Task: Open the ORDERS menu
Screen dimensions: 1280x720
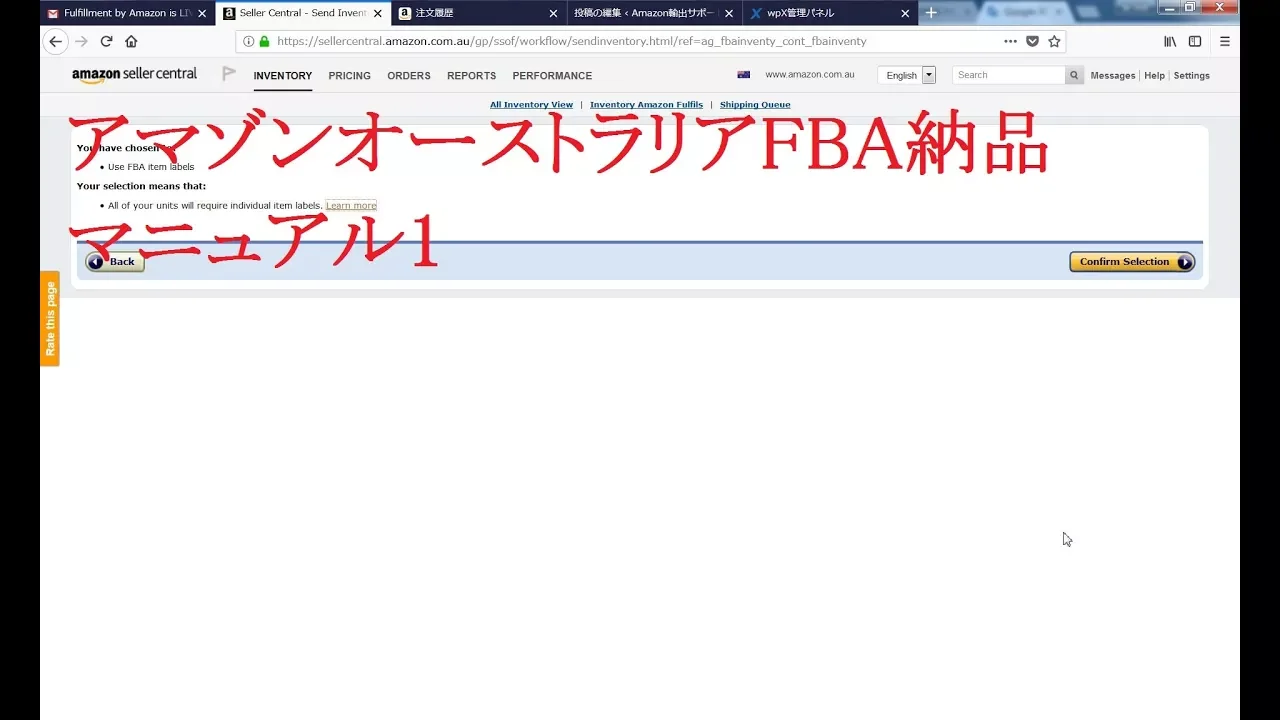Action: point(409,76)
